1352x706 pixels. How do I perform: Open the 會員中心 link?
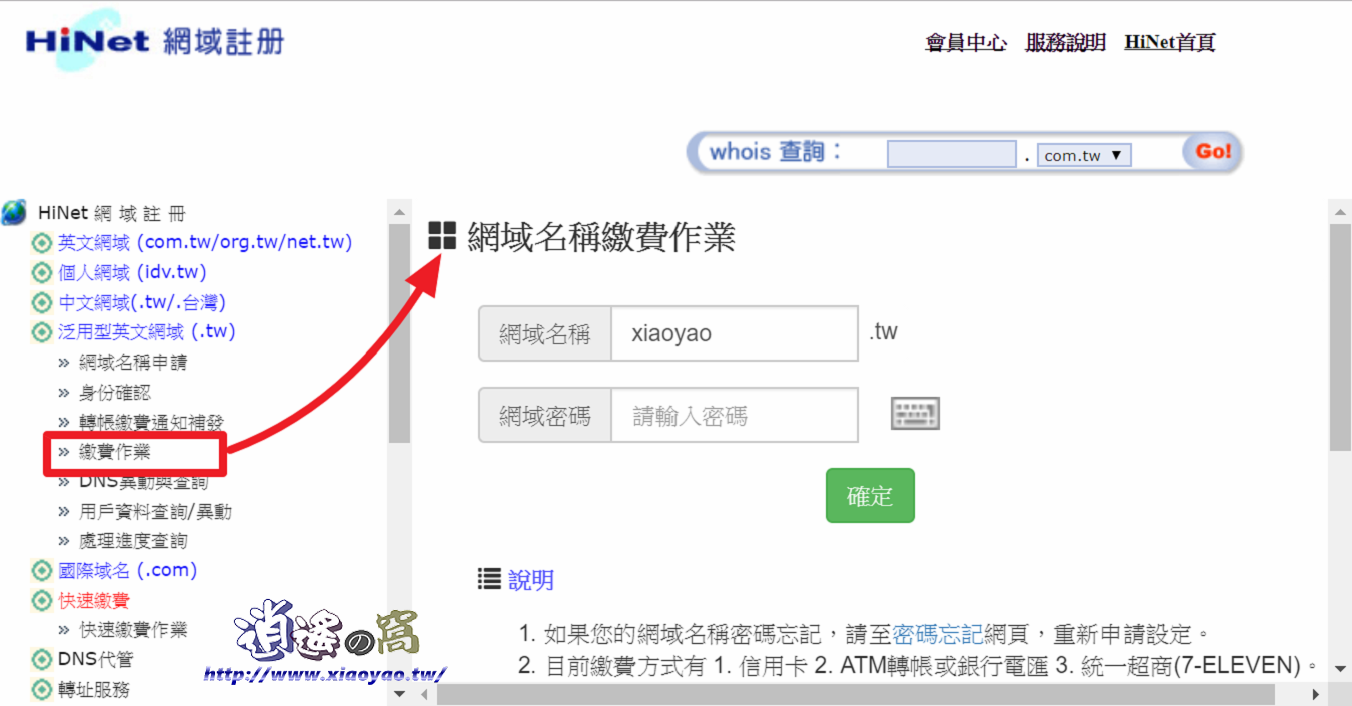966,42
